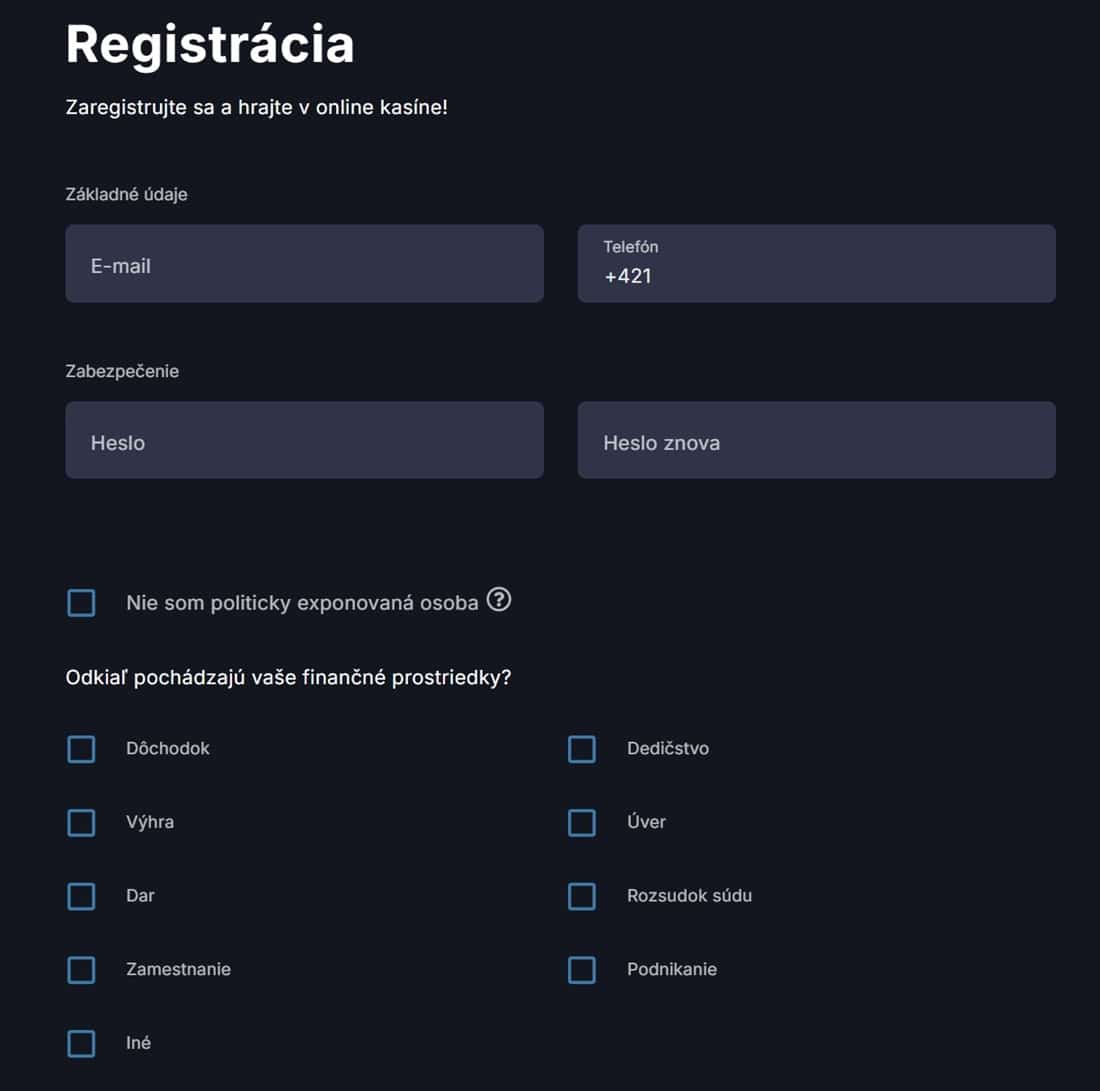The width and height of the screenshot is (1100, 1091).
Task: Focus the Telefón field with +421
Action: [x=816, y=264]
